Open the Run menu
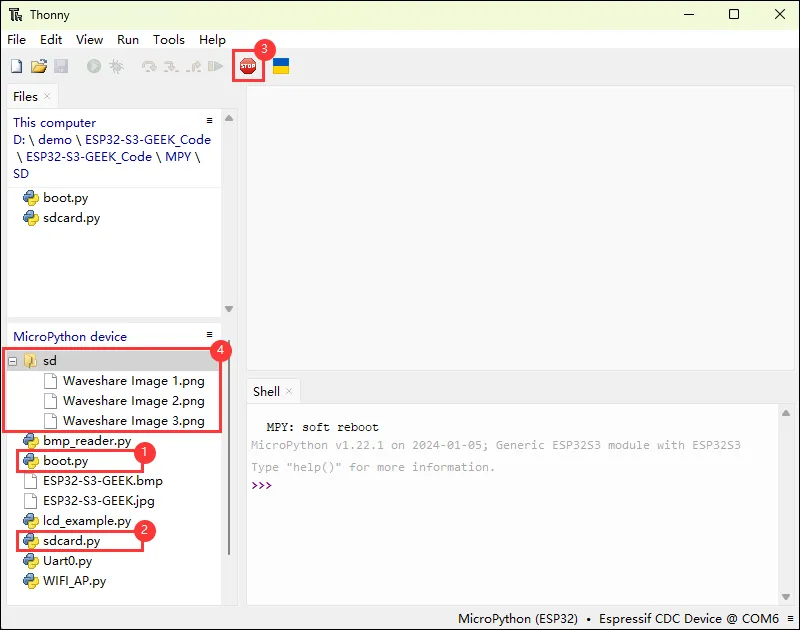This screenshot has height=630, width=800. (x=128, y=40)
